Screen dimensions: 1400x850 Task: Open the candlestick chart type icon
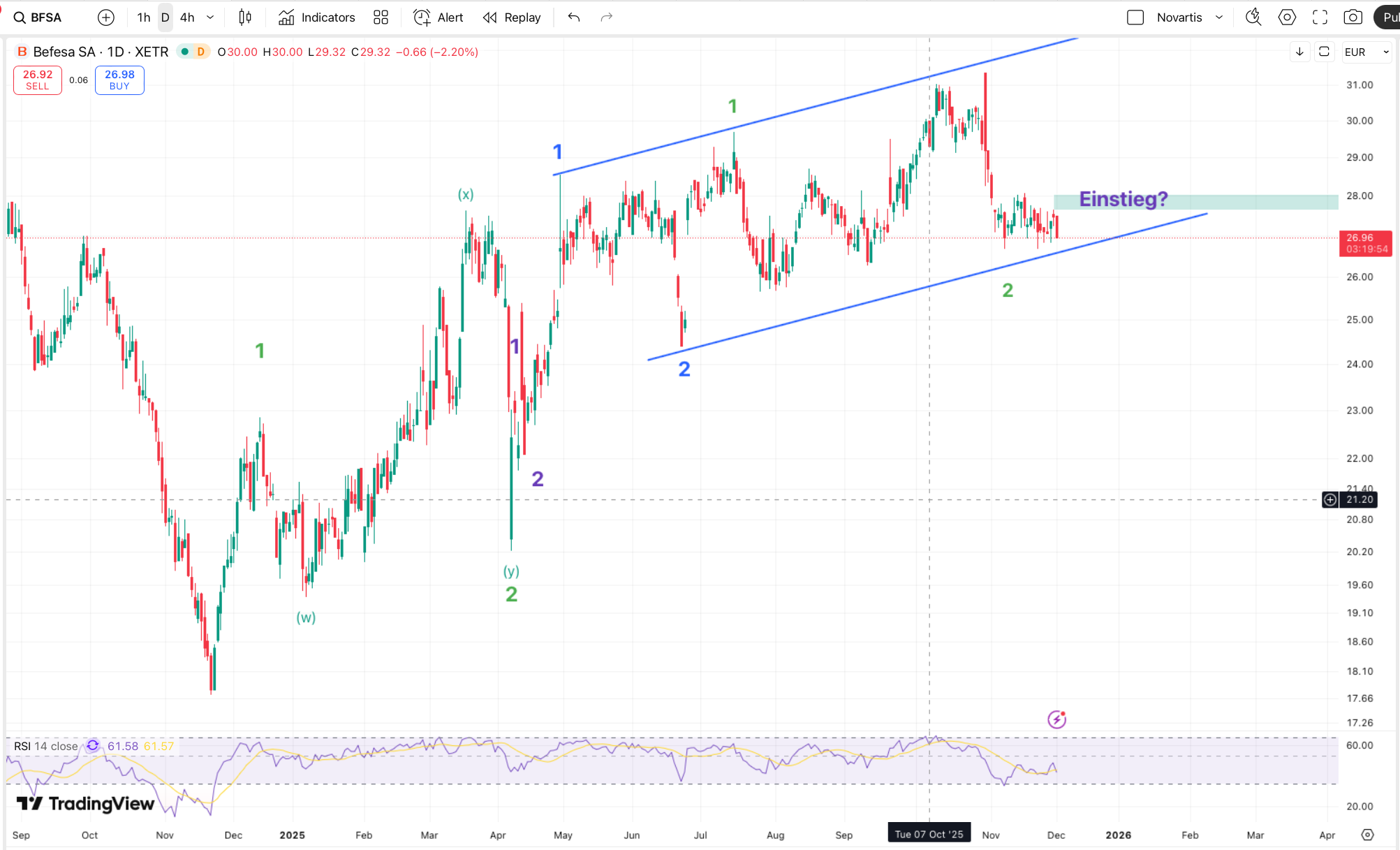pyautogui.click(x=245, y=17)
